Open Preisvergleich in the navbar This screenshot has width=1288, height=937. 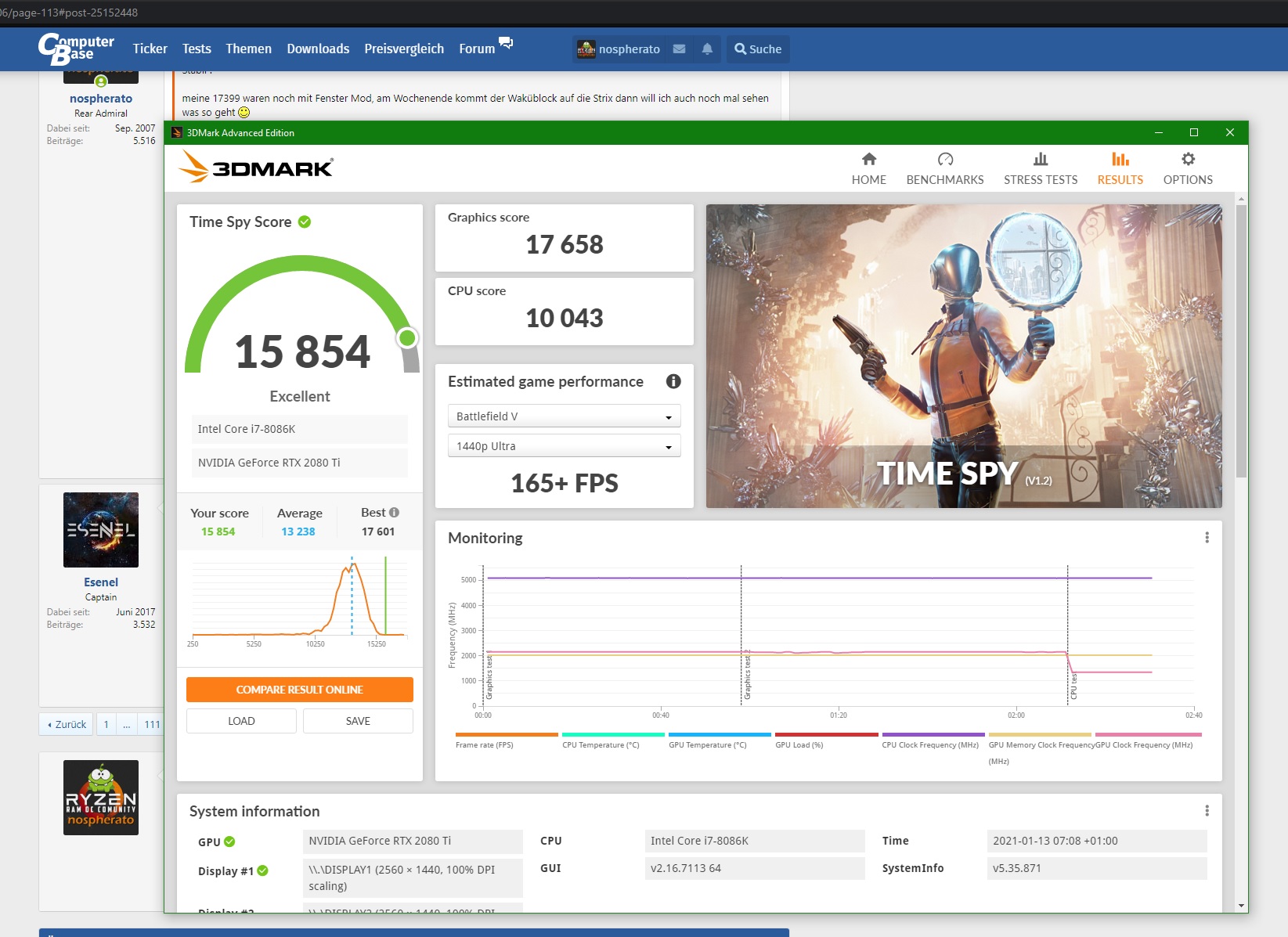tap(404, 49)
